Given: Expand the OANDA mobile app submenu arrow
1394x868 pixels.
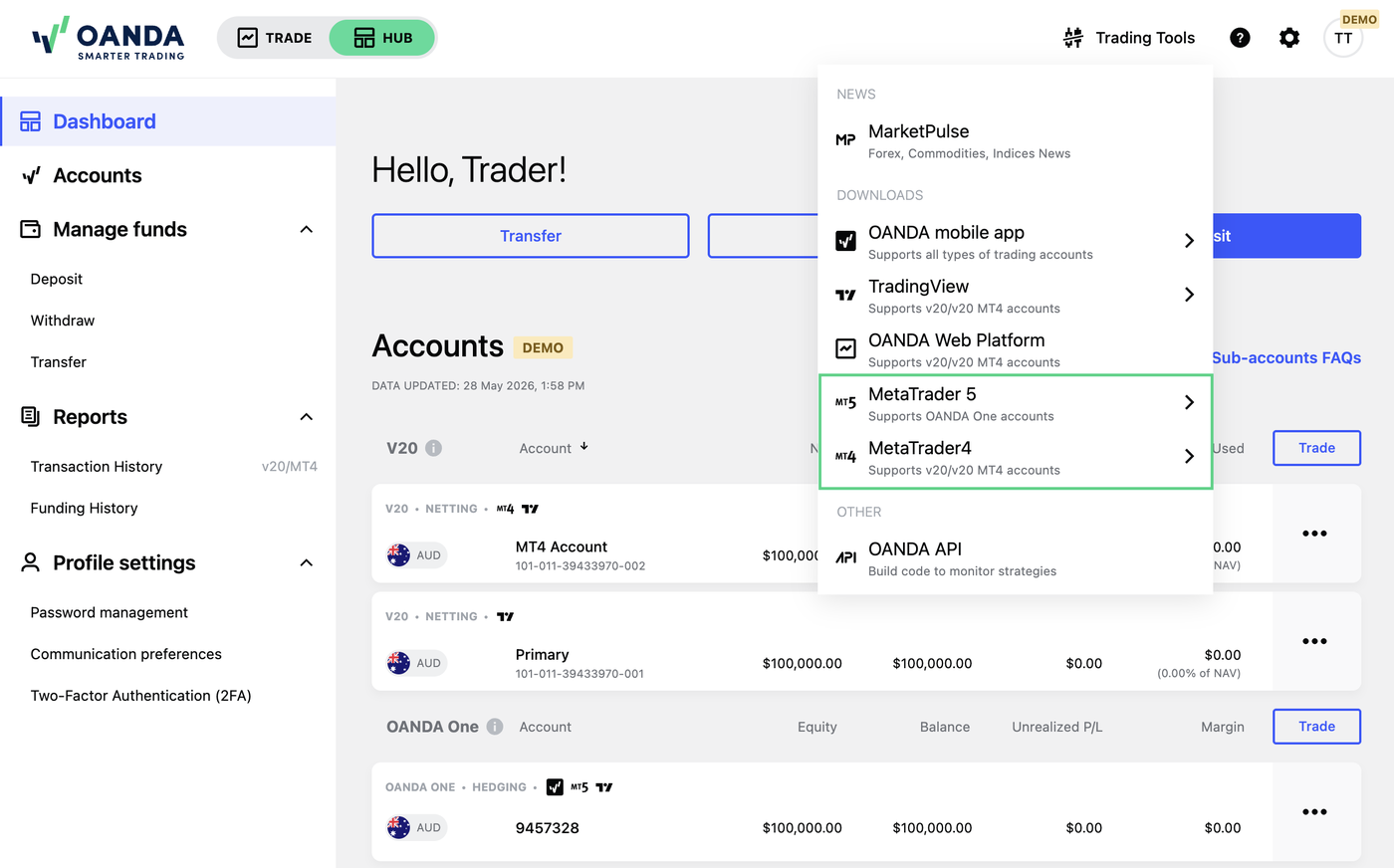Looking at the screenshot, I should (x=1189, y=241).
